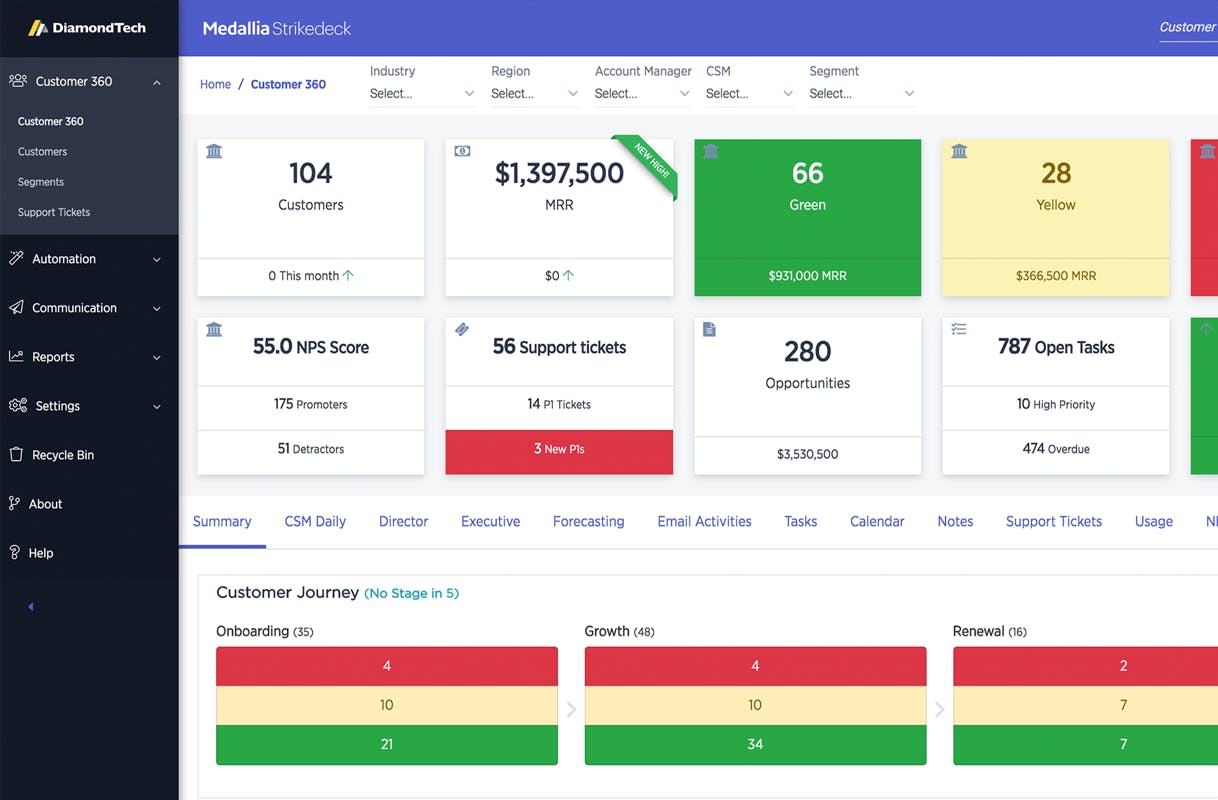The height and width of the screenshot is (800, 1218).
Task: Click the Customer 360 people icon in sidebar
Action: coord(17,81)
